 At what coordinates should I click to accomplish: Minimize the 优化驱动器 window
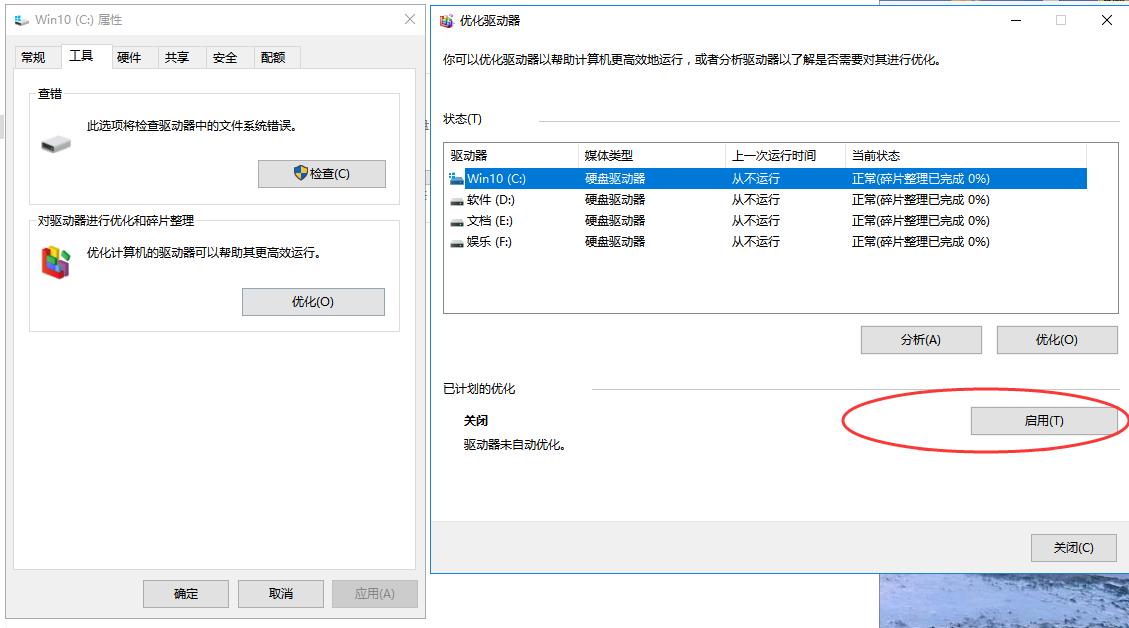[1016, 20]
